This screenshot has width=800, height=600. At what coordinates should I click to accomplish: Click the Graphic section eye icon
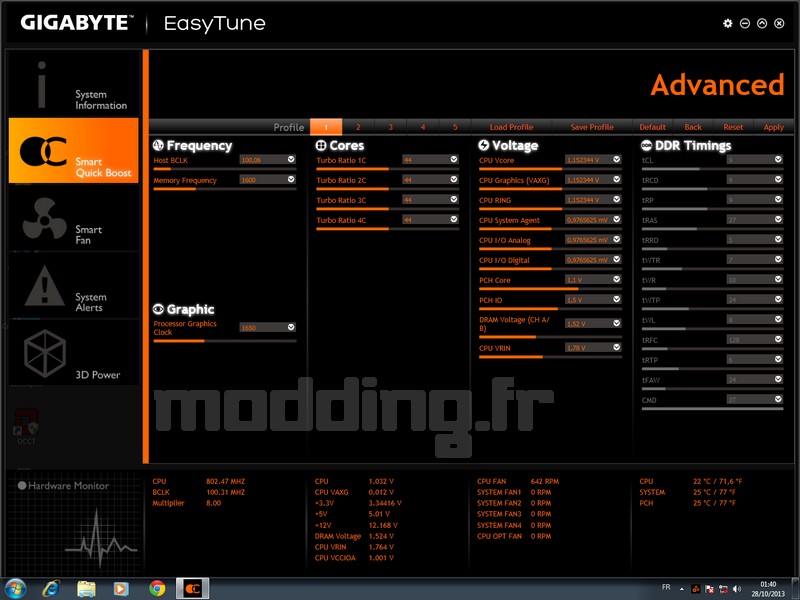click(158, 309)
